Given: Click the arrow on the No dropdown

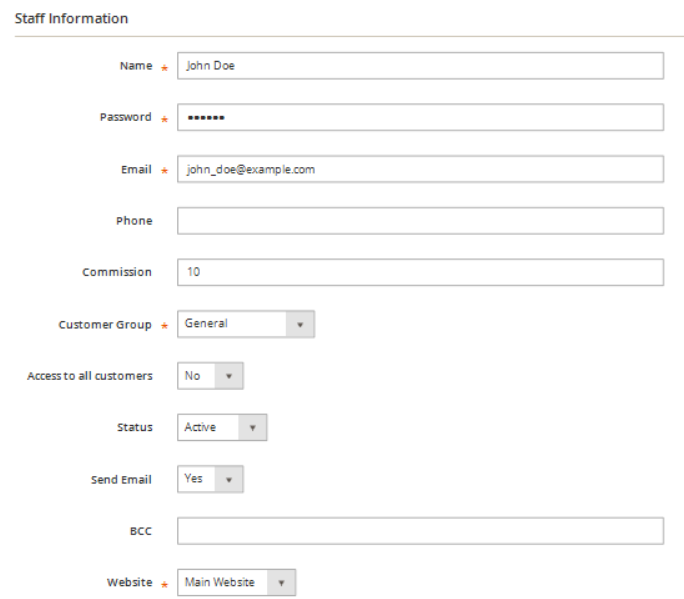Looking at the screenshot, I should click(229, 376).
